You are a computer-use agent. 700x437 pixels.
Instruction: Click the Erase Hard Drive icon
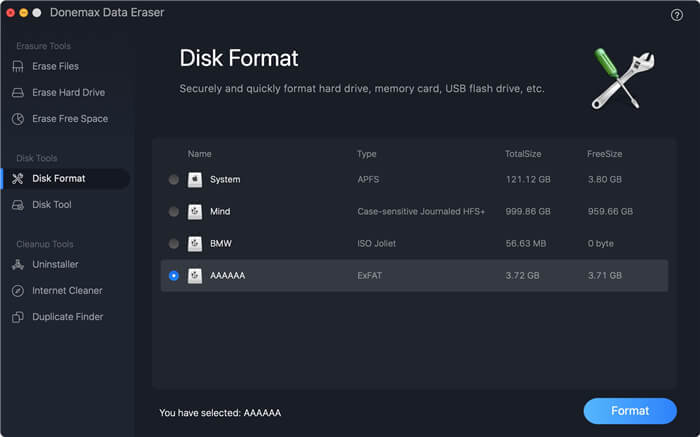(x=18, y=93)
